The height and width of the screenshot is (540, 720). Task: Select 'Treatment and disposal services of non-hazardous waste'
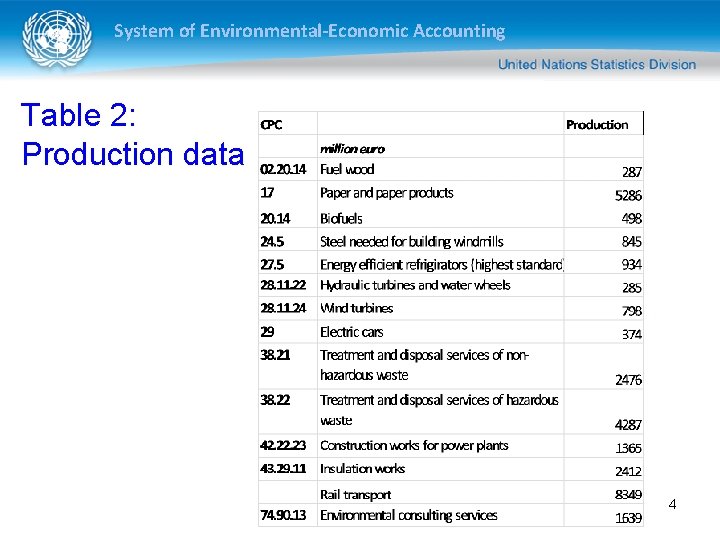coord(425,365)
